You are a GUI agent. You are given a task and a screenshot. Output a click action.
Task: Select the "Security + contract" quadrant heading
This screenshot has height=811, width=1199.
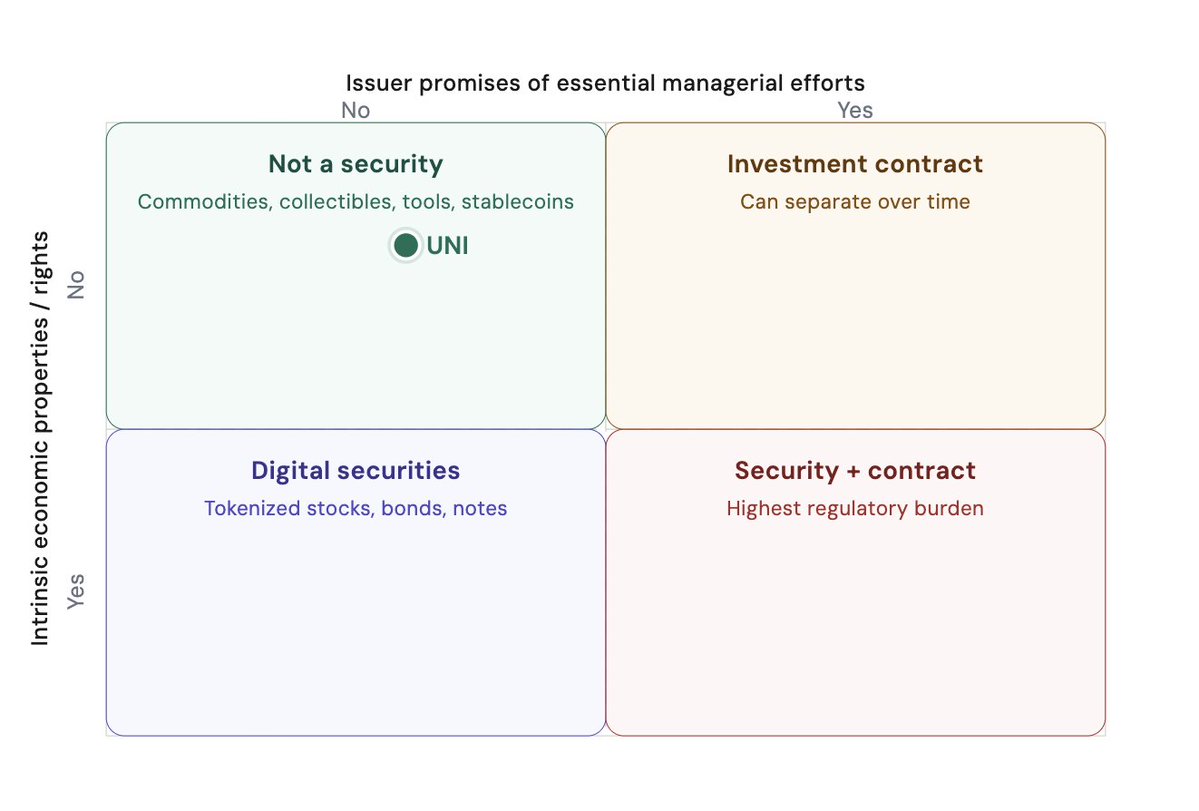point(855,470)
